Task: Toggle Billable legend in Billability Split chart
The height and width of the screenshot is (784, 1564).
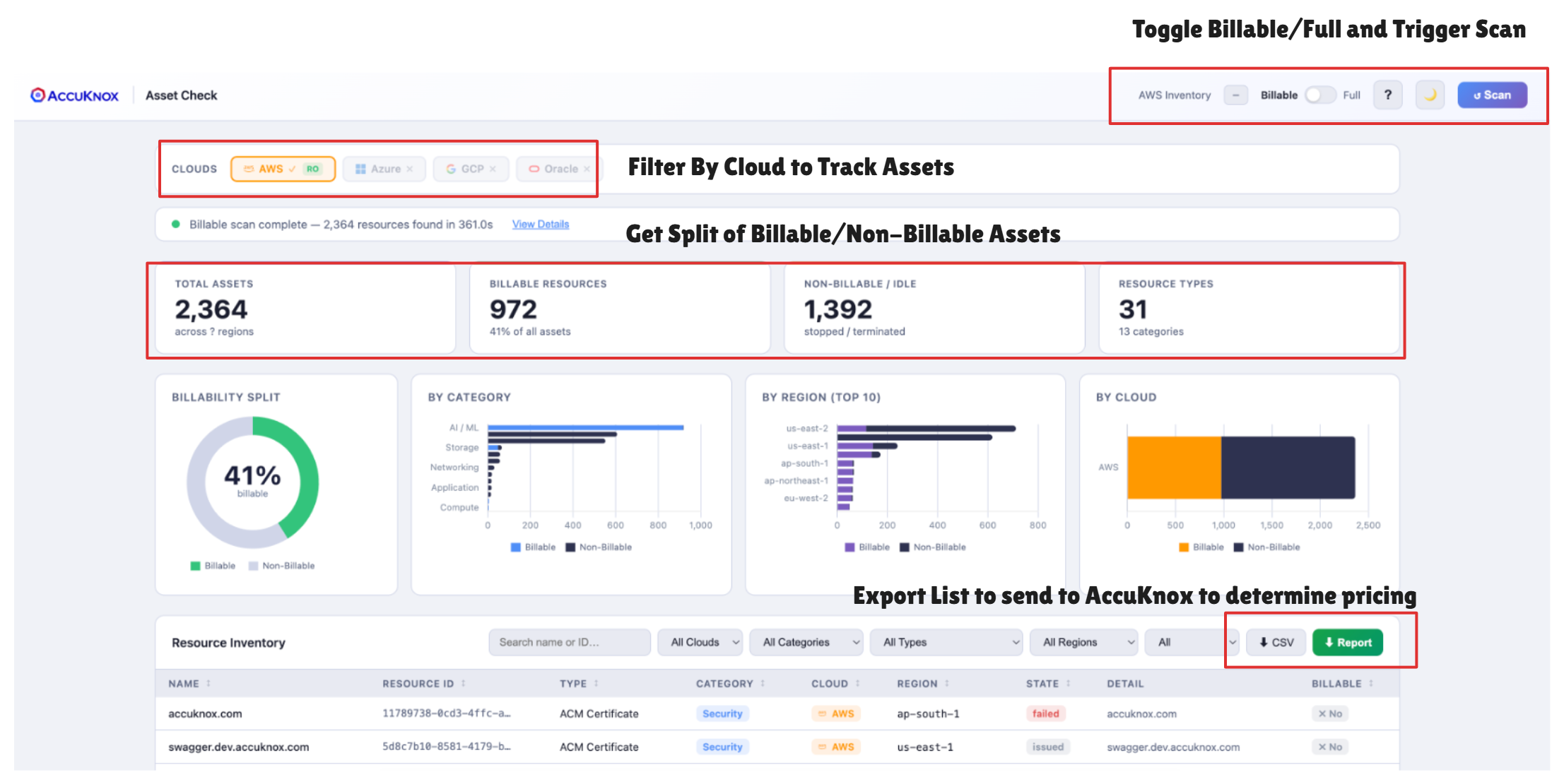Action: [x=213, y=566]
